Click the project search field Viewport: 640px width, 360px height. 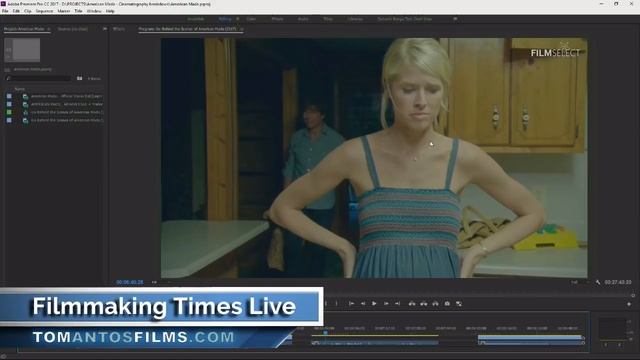pyautogui.click(x=39, y=78)
